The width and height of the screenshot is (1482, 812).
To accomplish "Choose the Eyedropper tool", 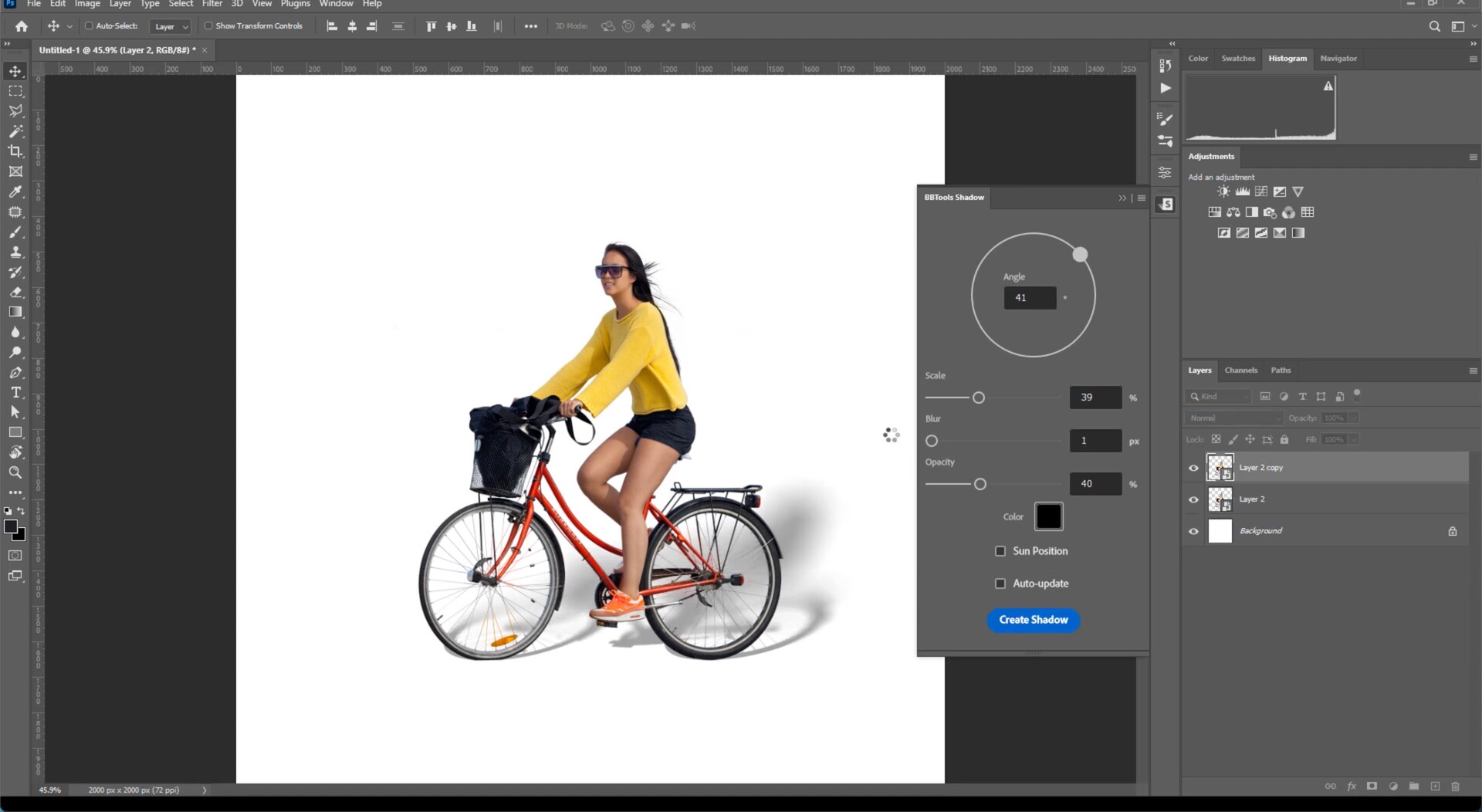I will (x=15, y=191).
